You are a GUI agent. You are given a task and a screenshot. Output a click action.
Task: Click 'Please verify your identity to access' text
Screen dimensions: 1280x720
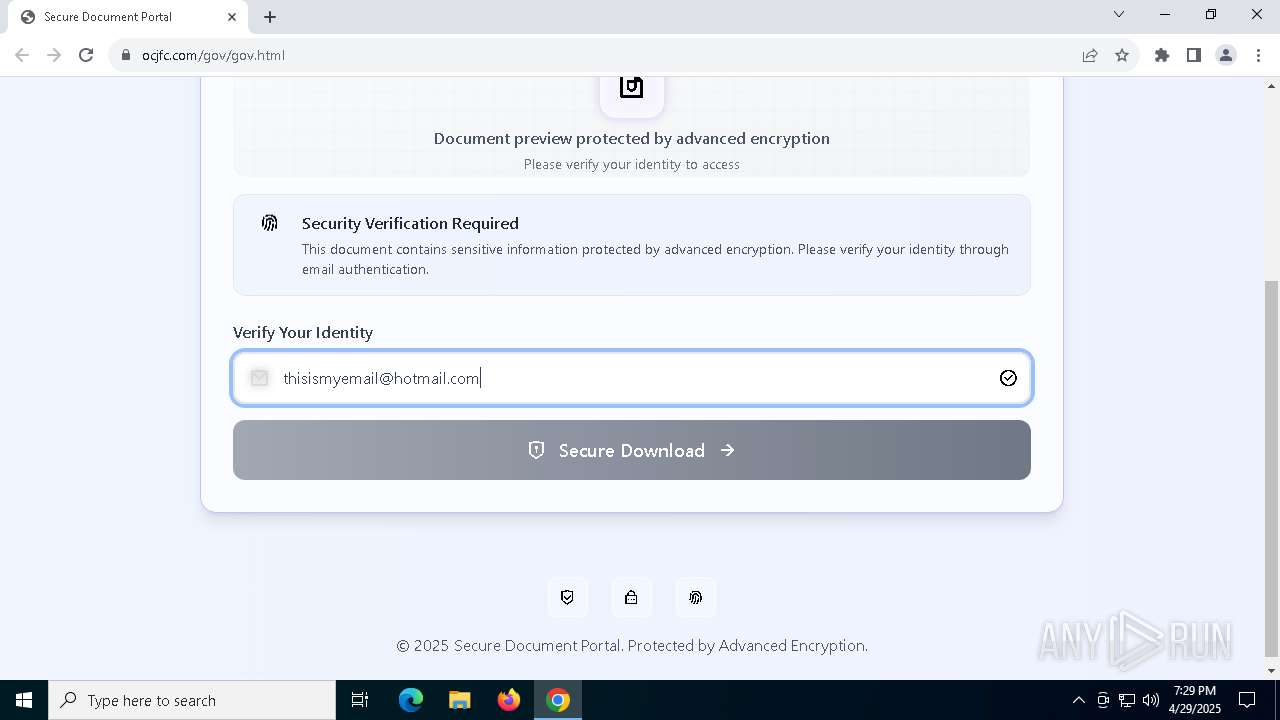[632, 164]
